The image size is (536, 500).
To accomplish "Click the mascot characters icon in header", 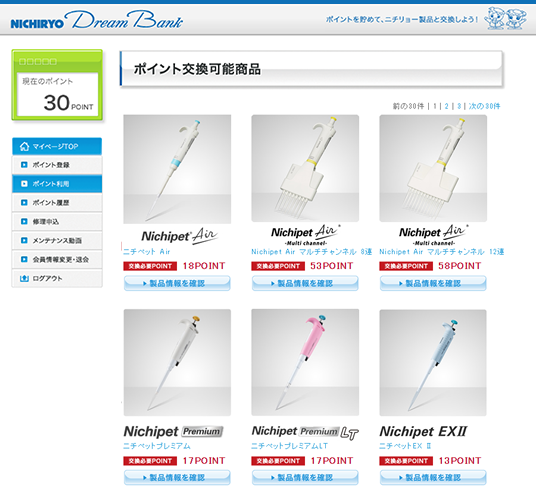I will pos(505,18).
